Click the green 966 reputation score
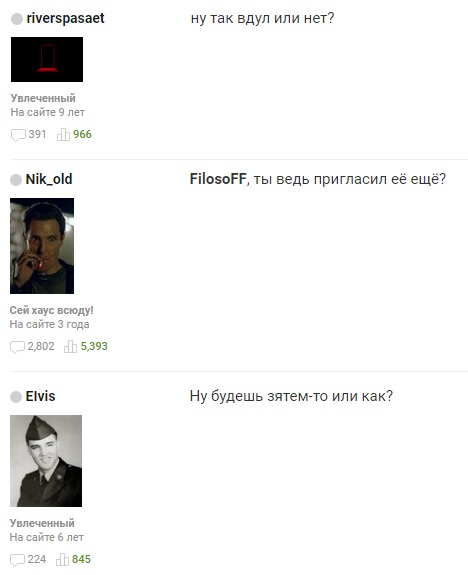Viewport: 468px width, 575px height. [x=82, y=134]
